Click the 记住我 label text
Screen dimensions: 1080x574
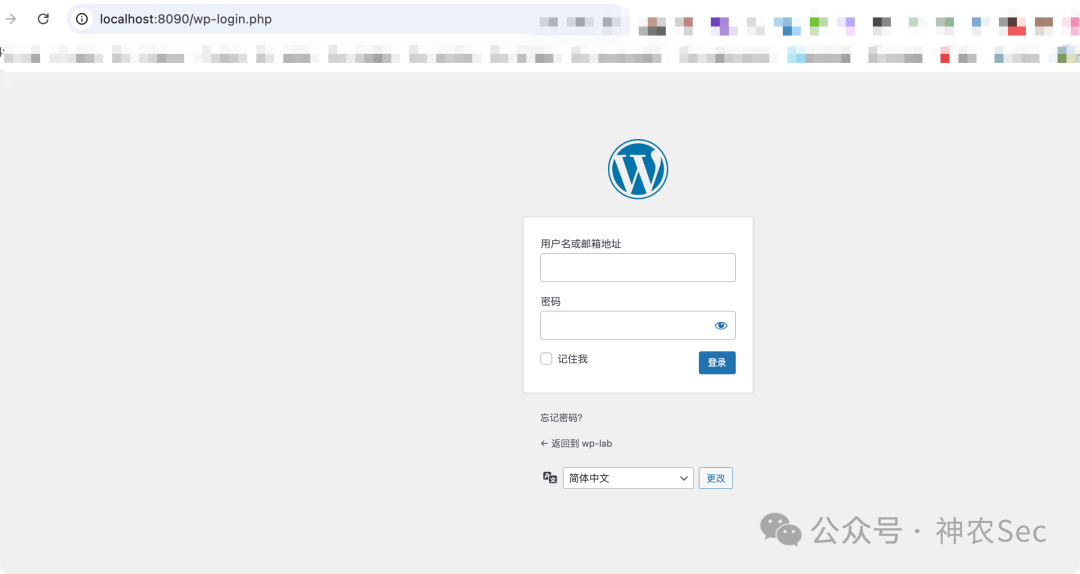pos(572,359)
